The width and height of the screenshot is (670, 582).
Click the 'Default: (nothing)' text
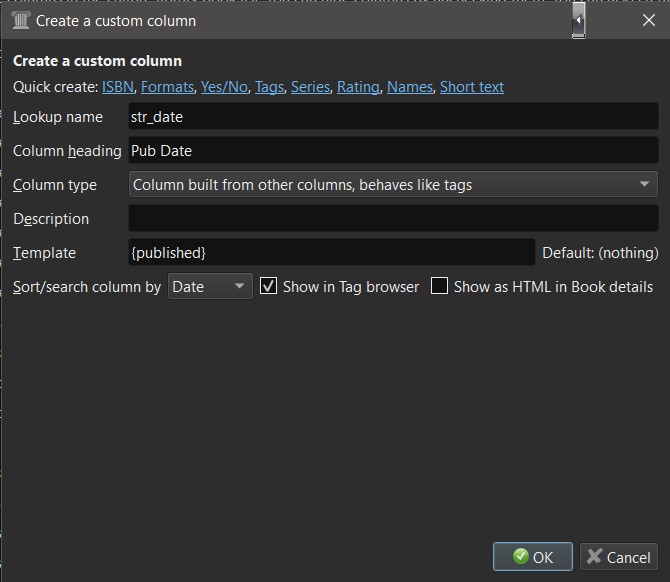coord(600,253)
